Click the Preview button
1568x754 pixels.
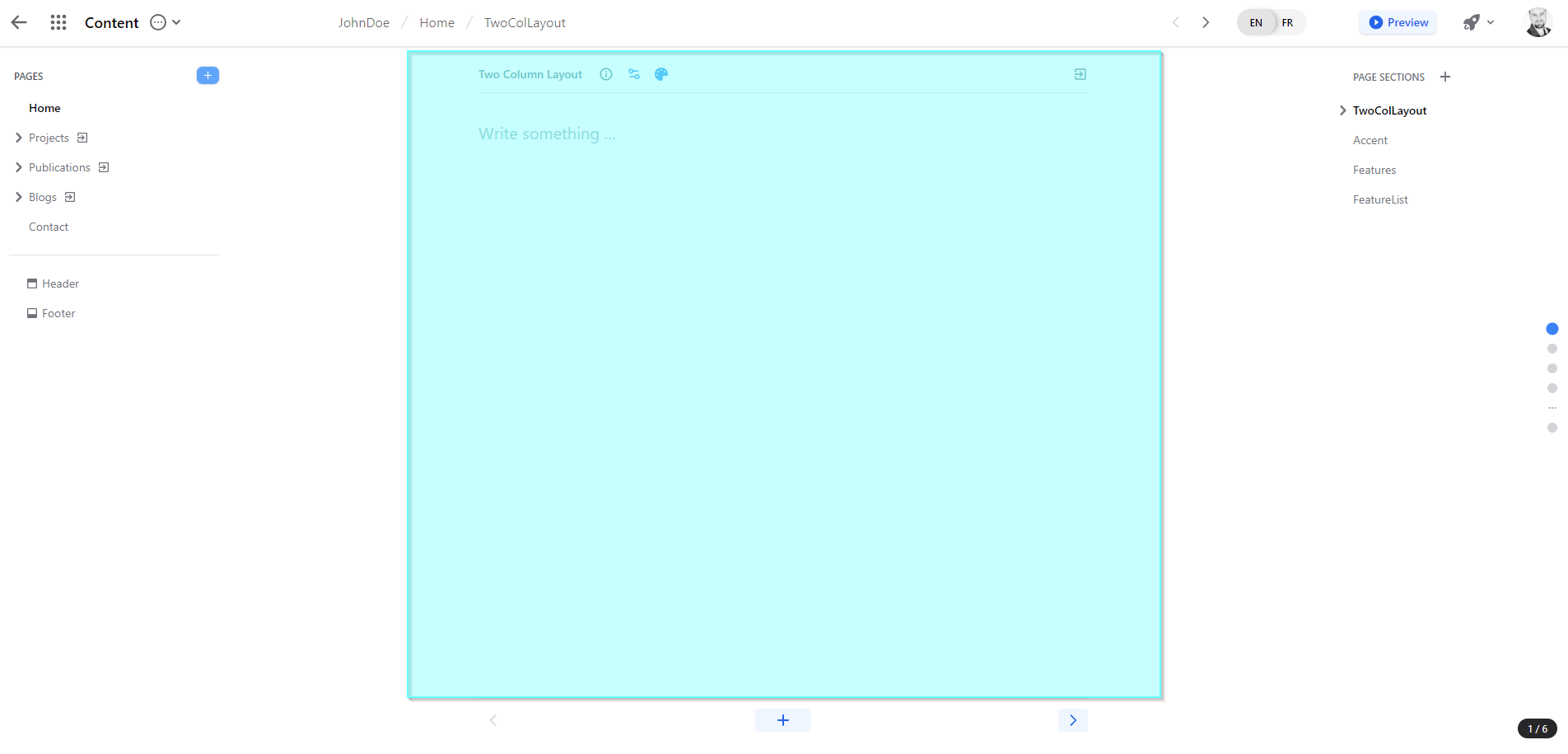pos(1398,22)
